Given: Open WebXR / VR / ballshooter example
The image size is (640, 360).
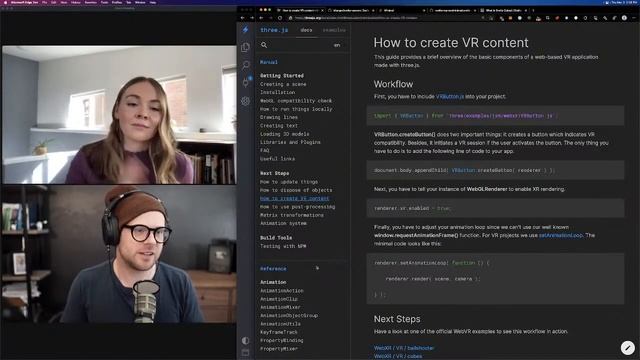Looking at the screenshot, I should point(404,348).
